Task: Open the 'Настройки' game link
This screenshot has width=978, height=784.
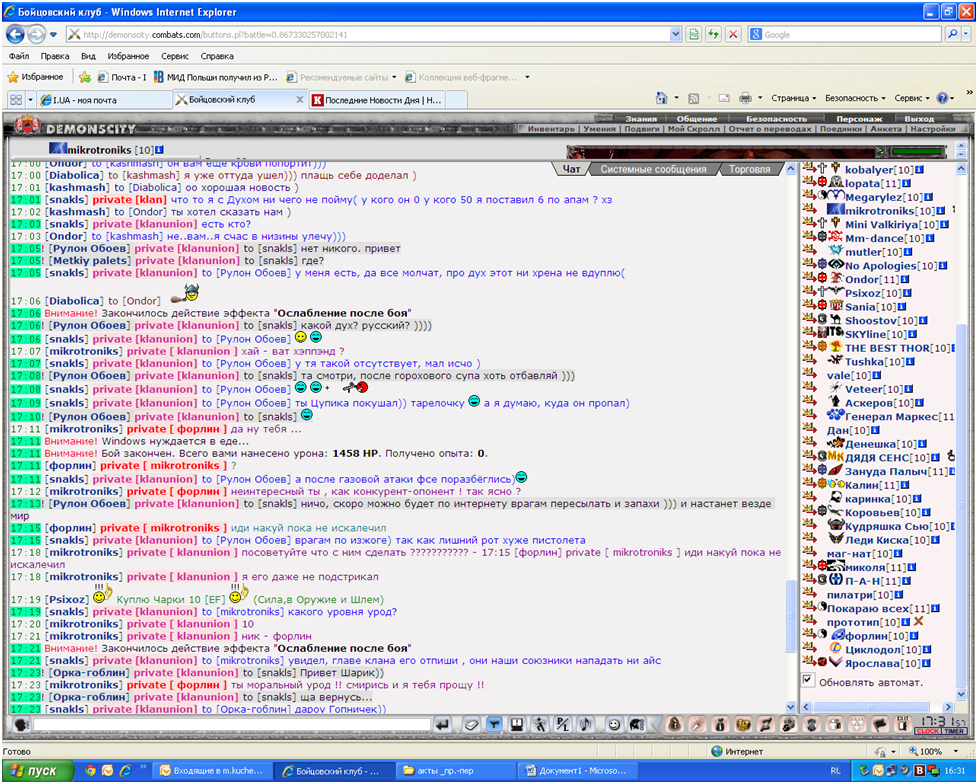Action: (x=932, y=128)
